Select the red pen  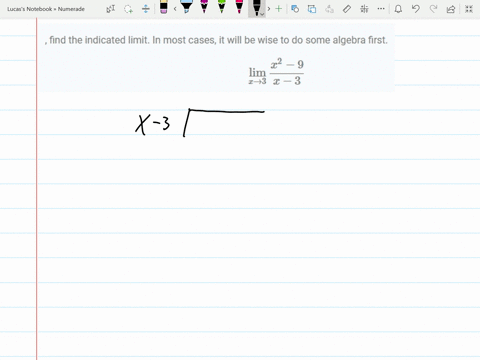point(239,7)
